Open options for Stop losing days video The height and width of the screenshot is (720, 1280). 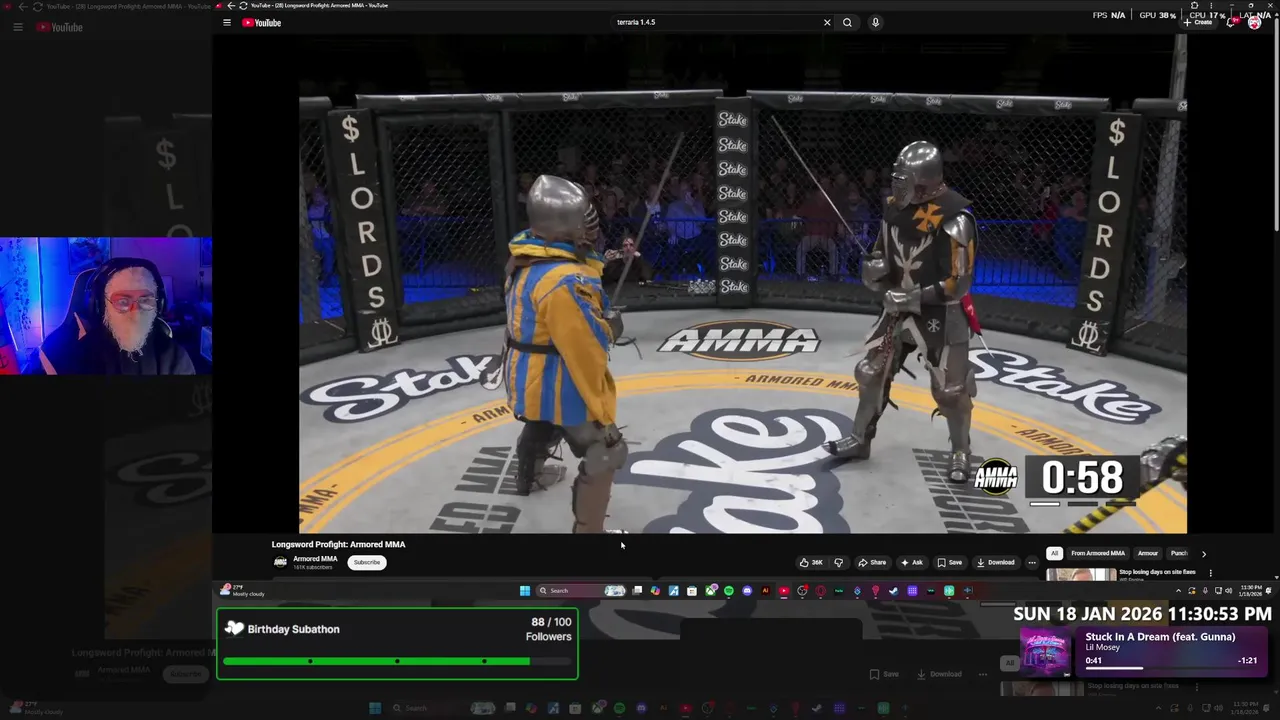1211,573
